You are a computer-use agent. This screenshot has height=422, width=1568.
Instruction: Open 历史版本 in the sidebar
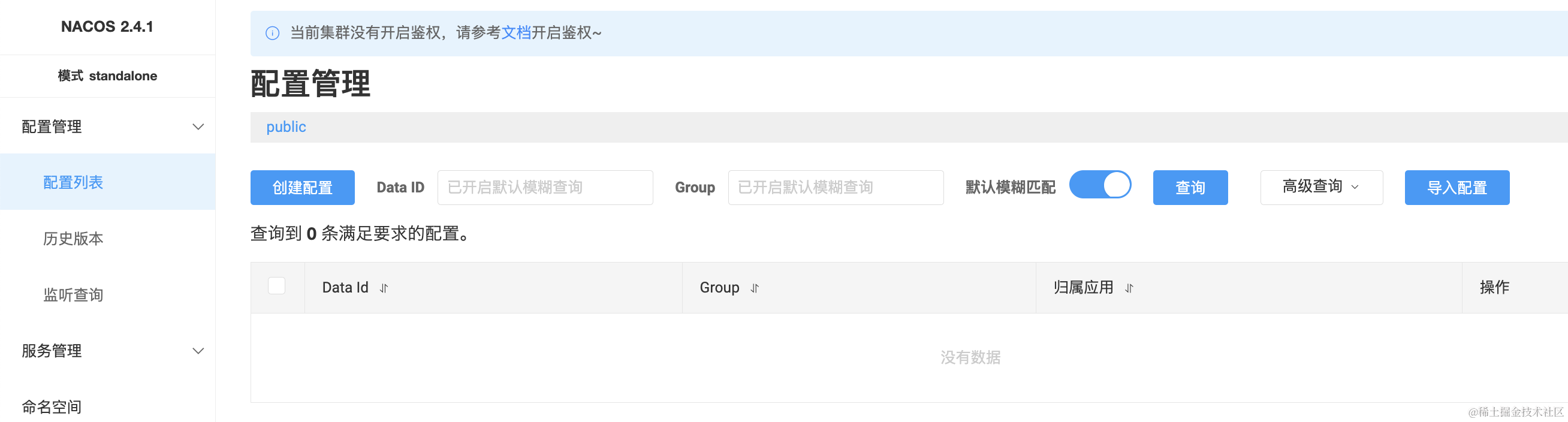click(73, 238)
